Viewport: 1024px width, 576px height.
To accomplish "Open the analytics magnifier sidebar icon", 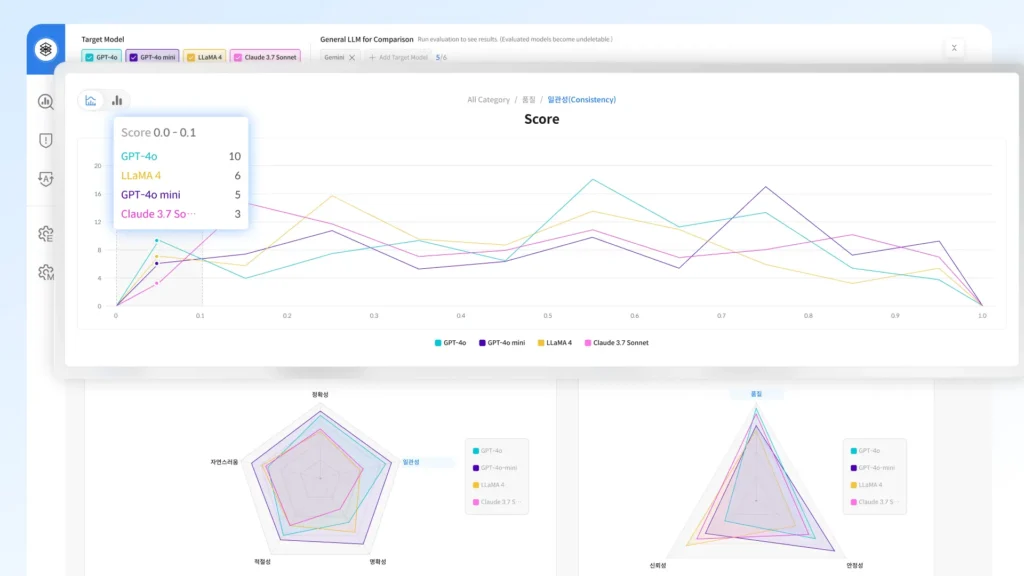I will pyautogui.click(x=45, y=101).
